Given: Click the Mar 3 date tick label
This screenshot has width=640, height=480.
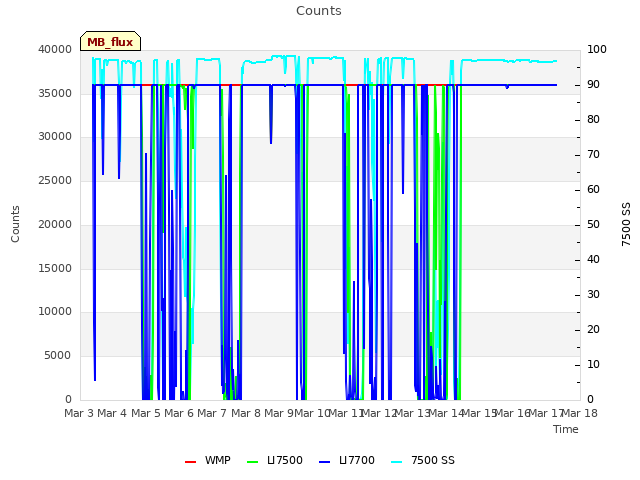Looking at the screenshot, I should point(79,413).
